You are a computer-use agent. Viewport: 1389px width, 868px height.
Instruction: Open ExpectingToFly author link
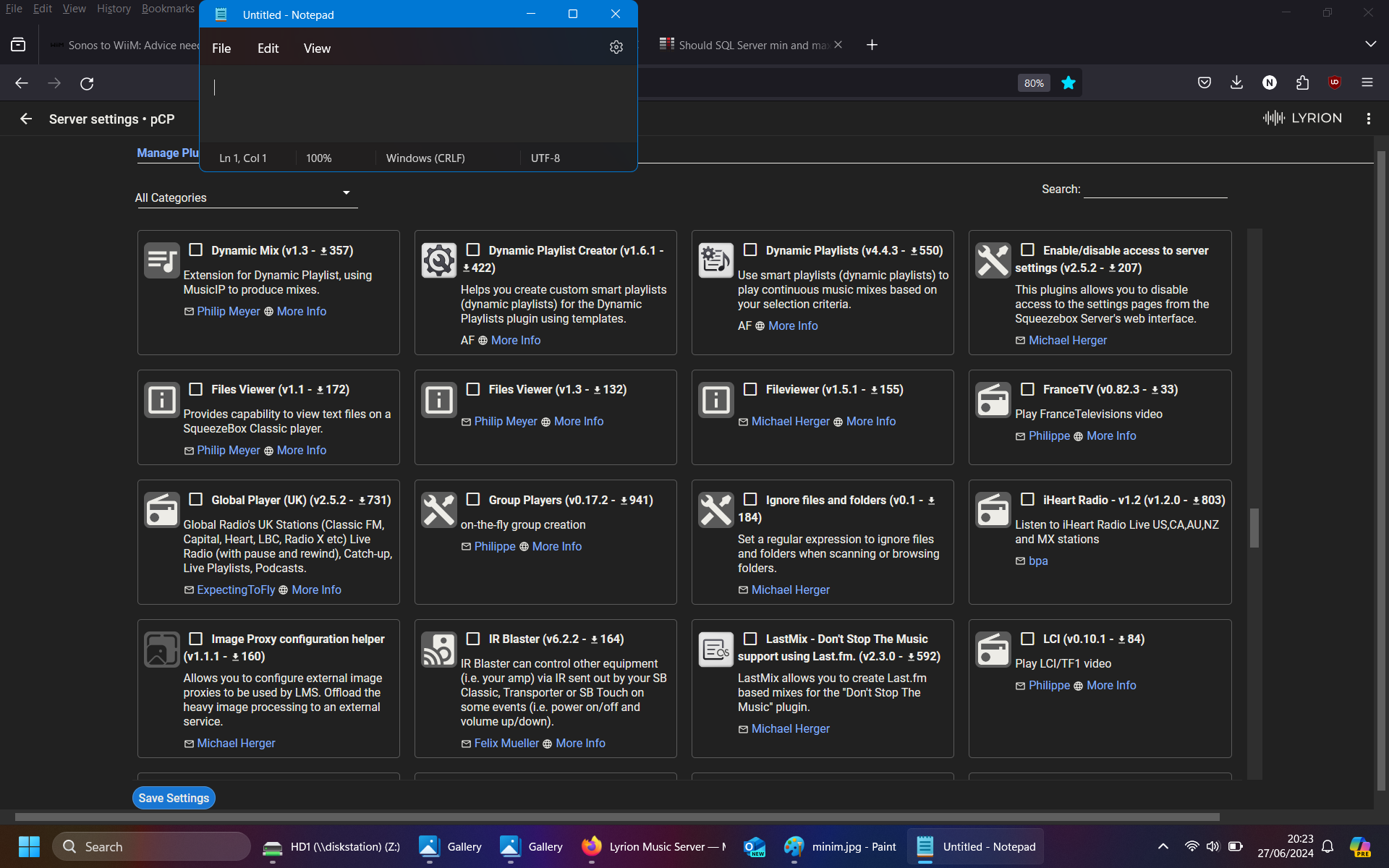[236, 590]
